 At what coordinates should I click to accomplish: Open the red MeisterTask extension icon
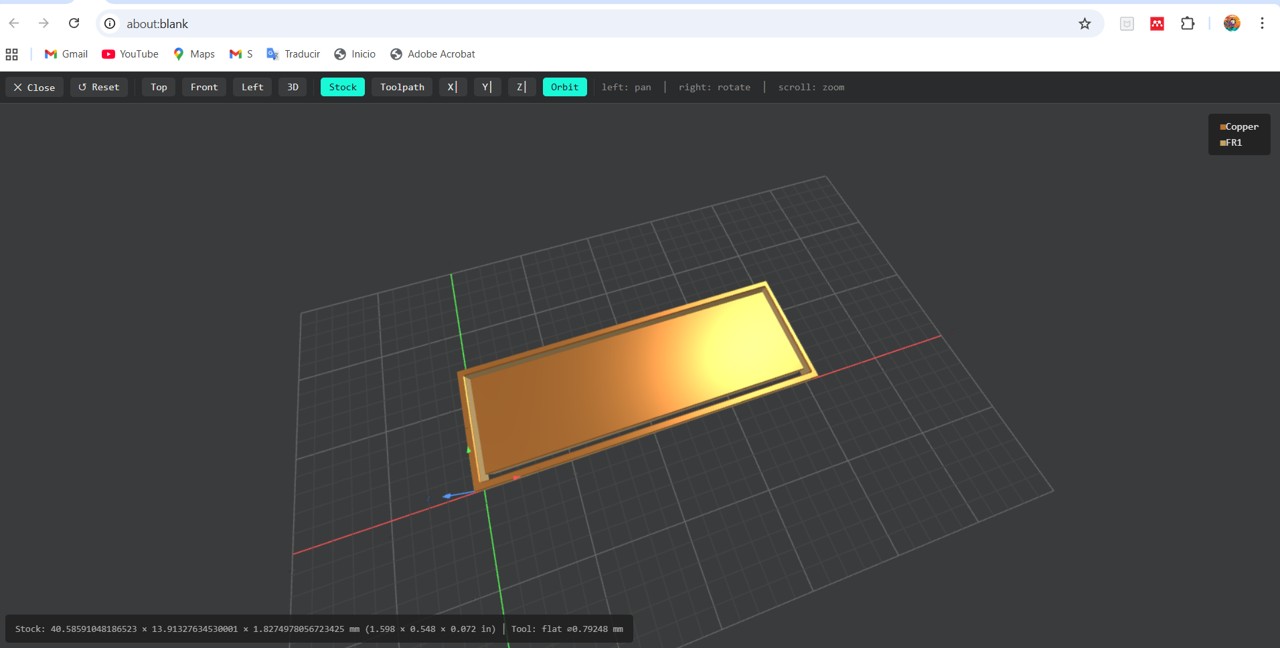[1157, 23]
